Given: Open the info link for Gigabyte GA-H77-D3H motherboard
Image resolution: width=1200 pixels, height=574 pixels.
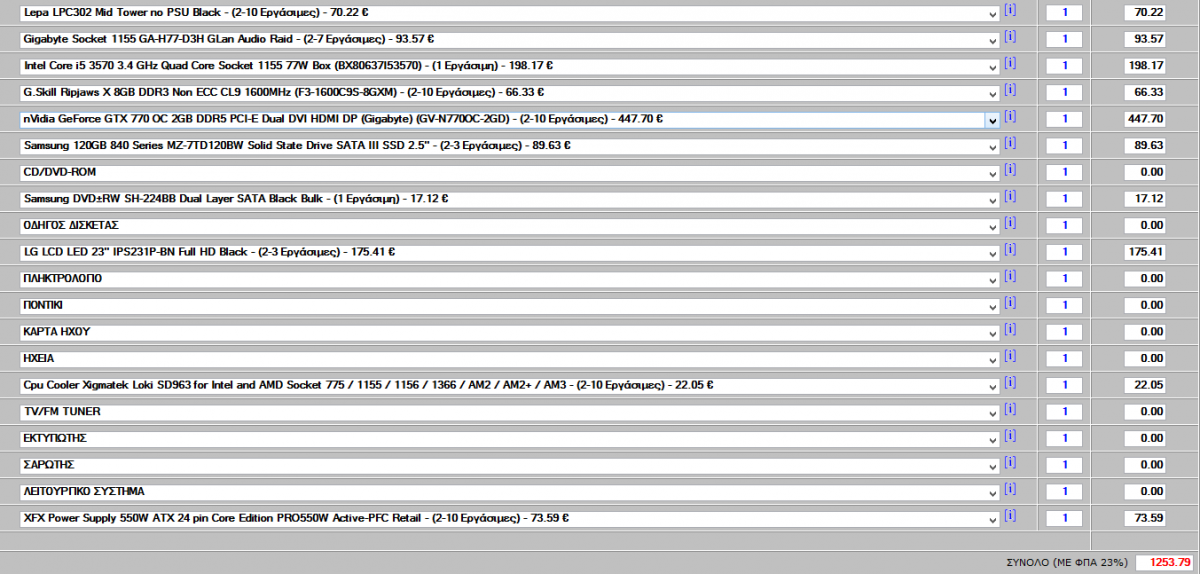Looking at the screenshot, I should (1010, 37).
